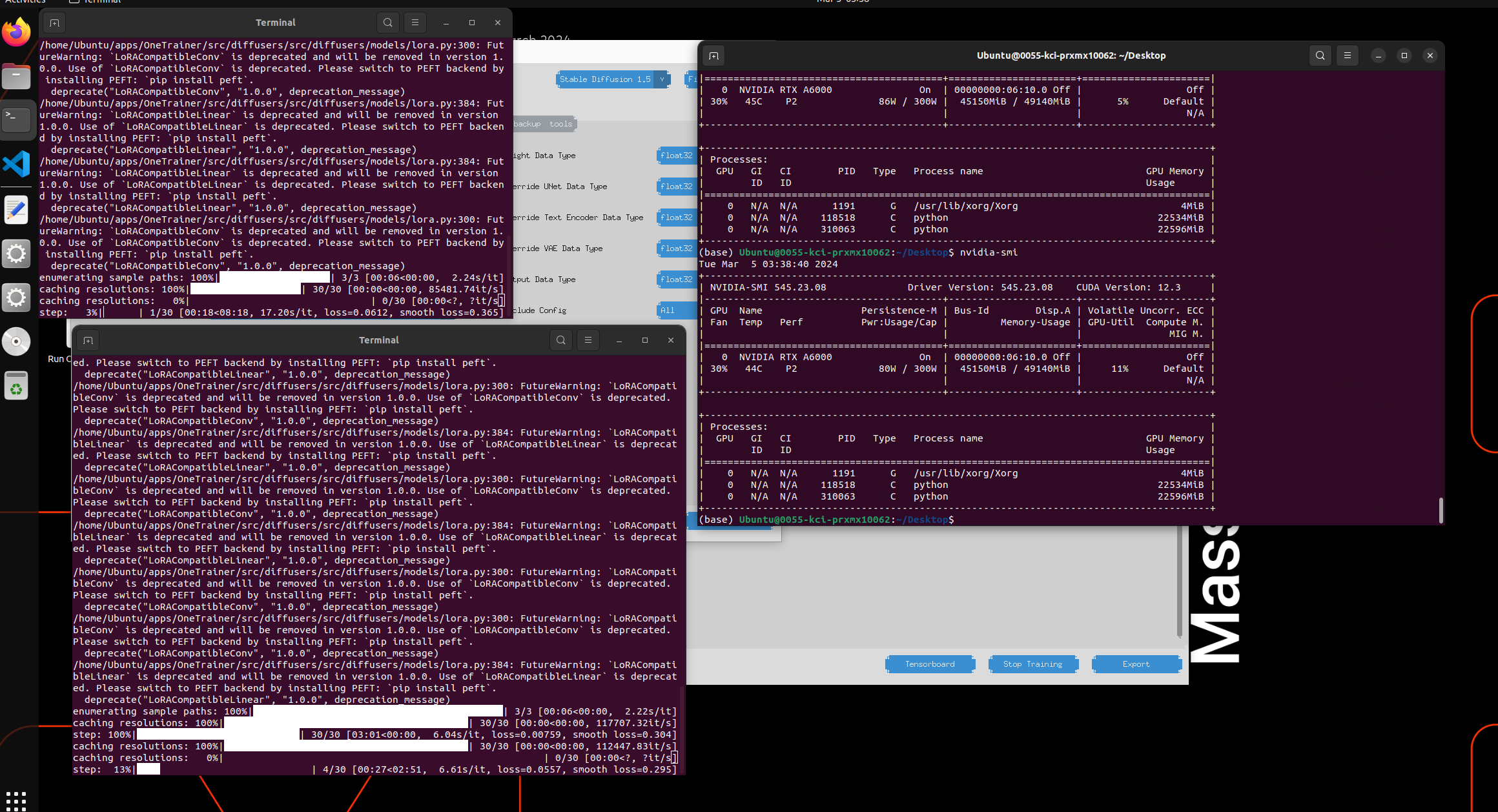Open the Include Config 'All' dropdown
1498x812 pixels.
676,310
